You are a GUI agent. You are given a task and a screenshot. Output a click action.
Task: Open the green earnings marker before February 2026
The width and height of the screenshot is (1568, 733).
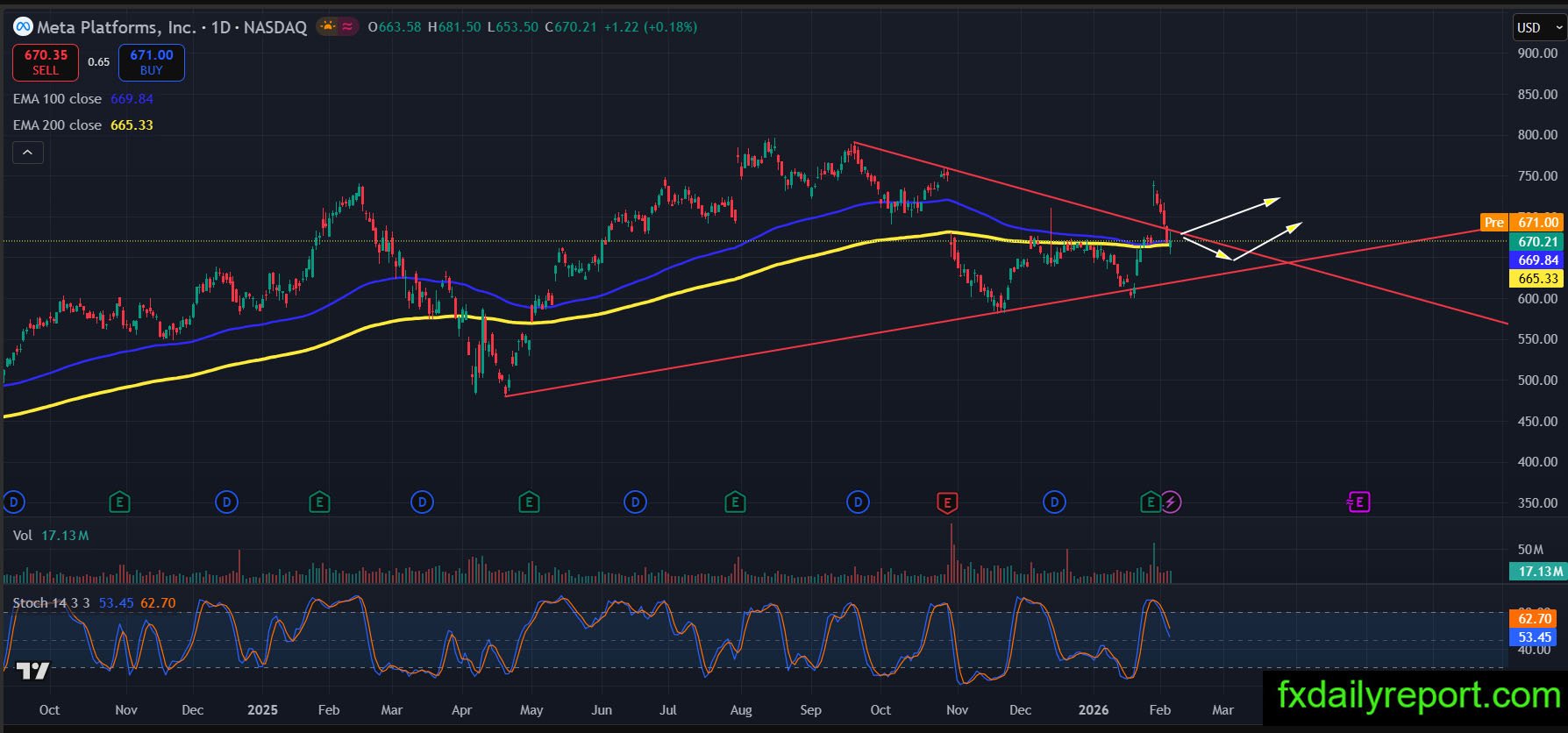click(1150, 502)
